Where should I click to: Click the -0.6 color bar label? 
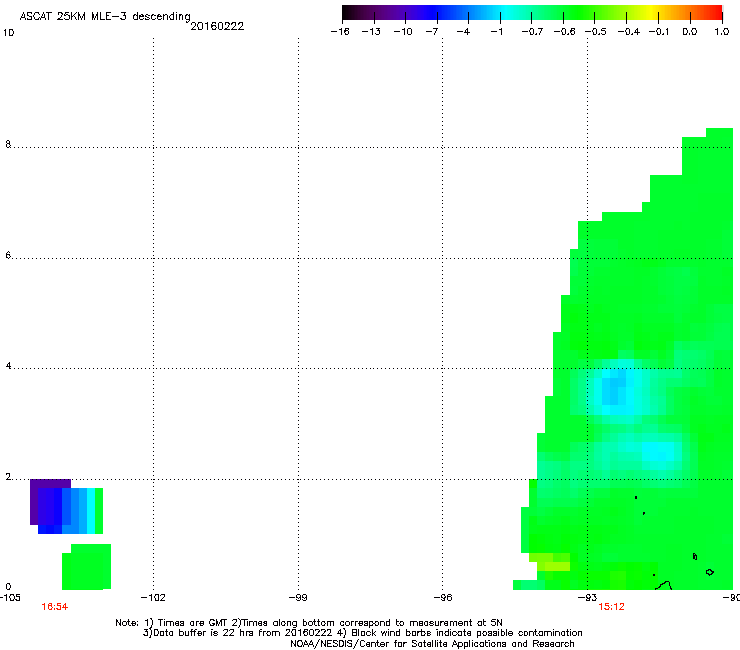[564, 32]
